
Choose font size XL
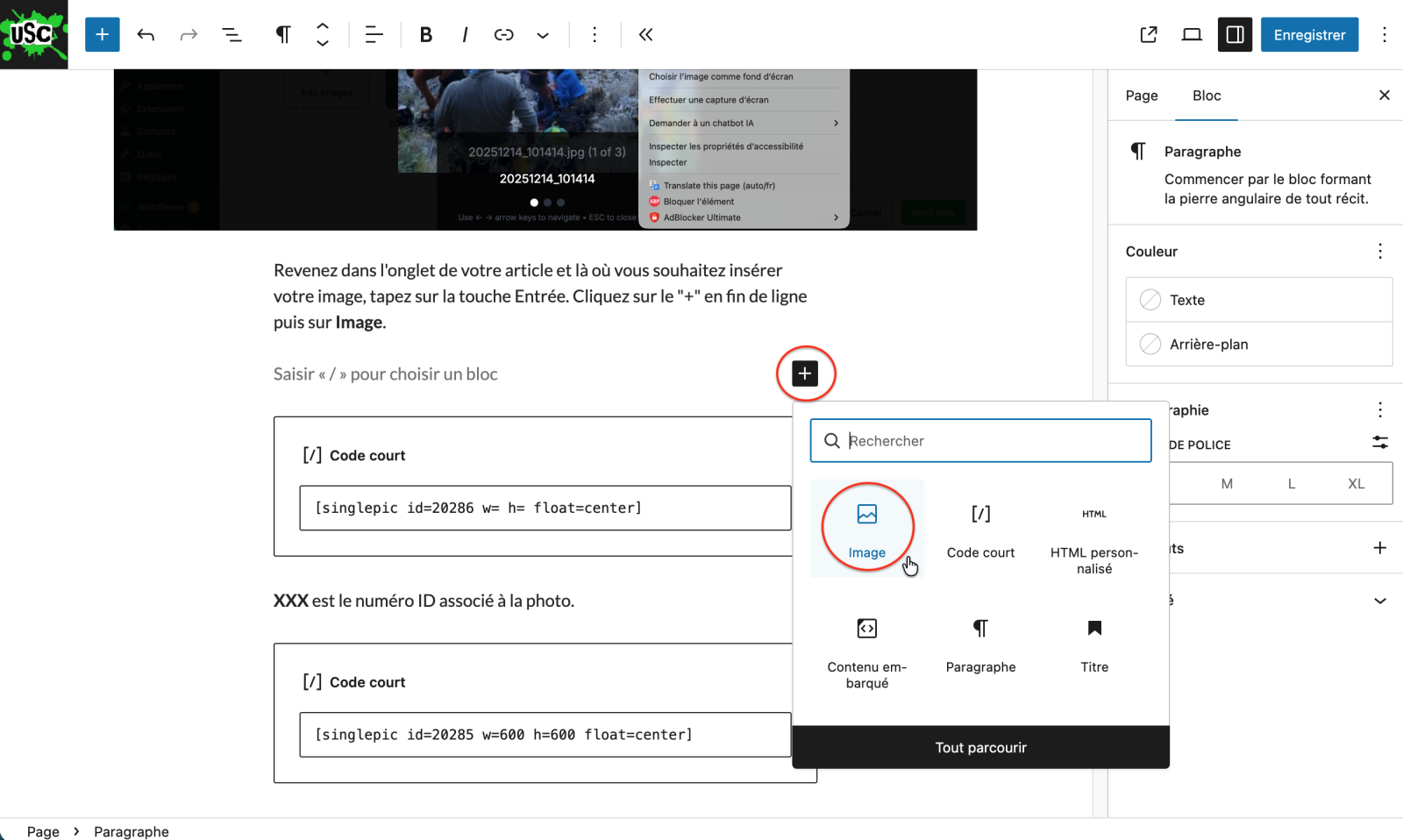(1356, 484)
